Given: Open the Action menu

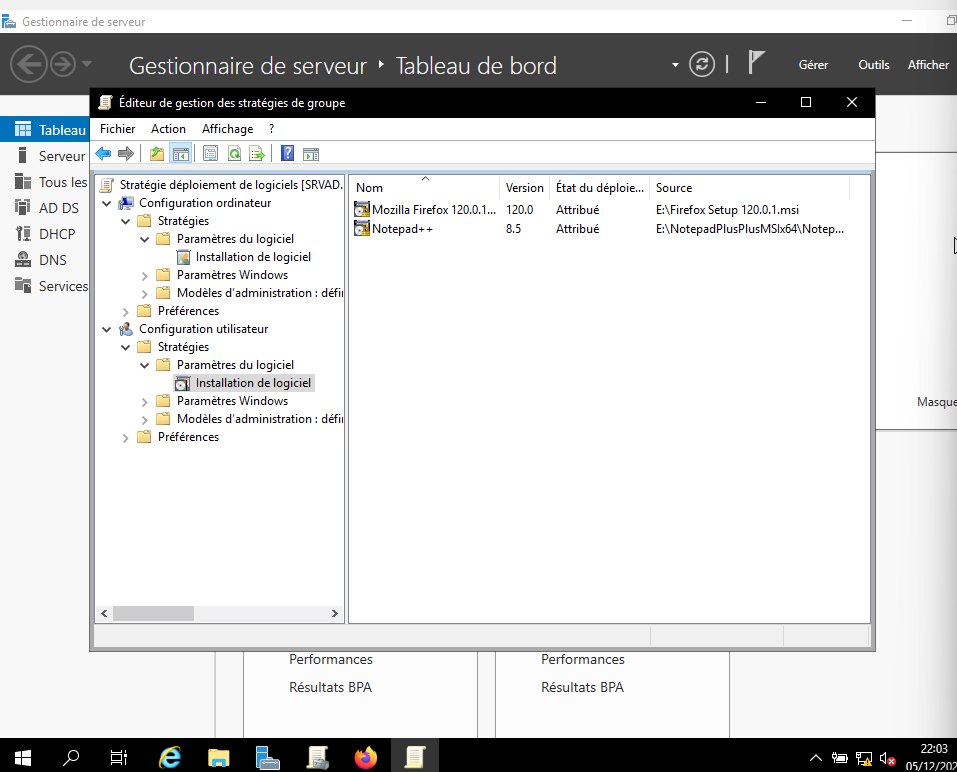Looking at the screenshot, I should click(168, 129).
